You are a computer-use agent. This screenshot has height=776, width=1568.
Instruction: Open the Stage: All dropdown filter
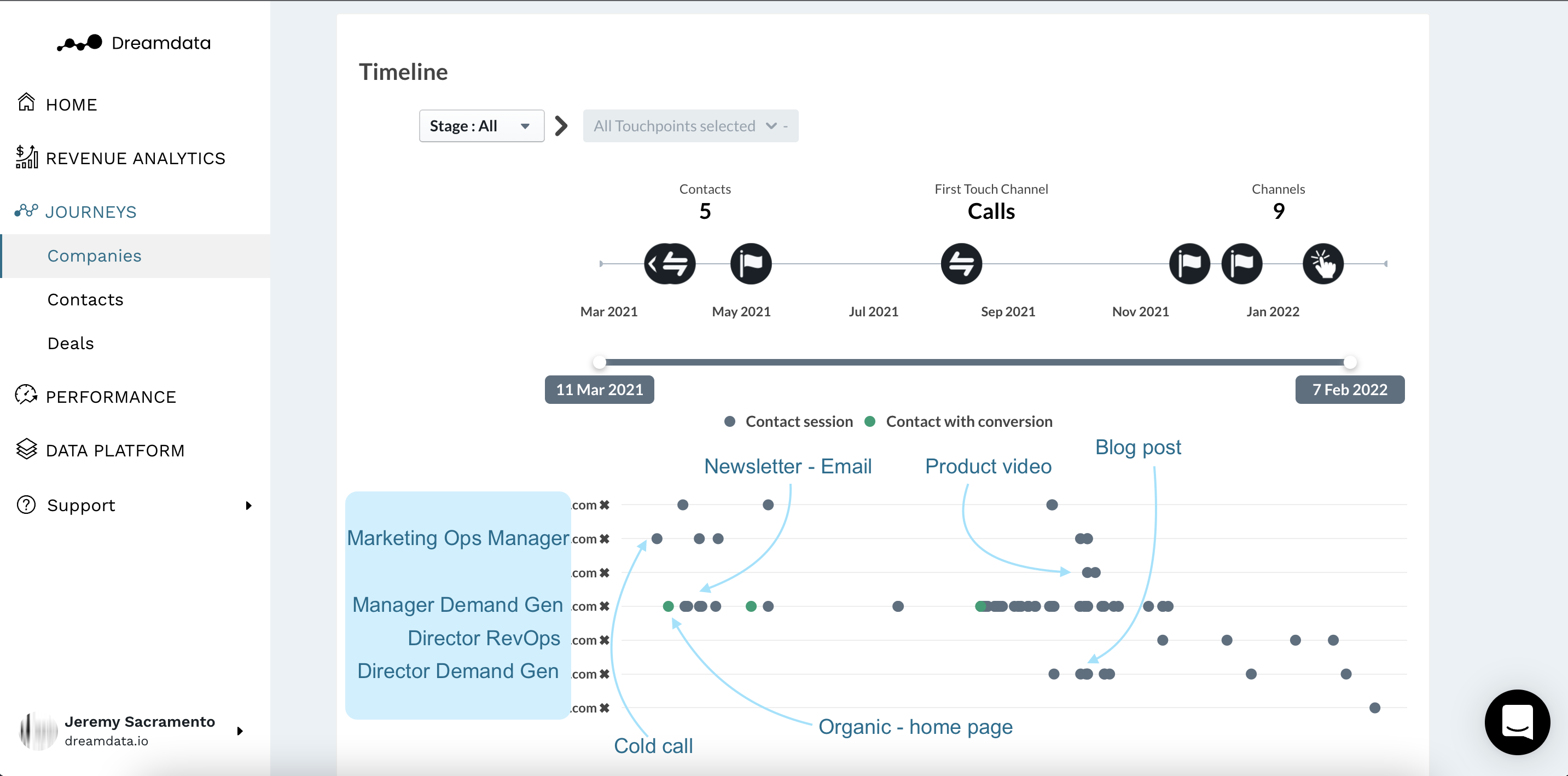coord(479,125)
